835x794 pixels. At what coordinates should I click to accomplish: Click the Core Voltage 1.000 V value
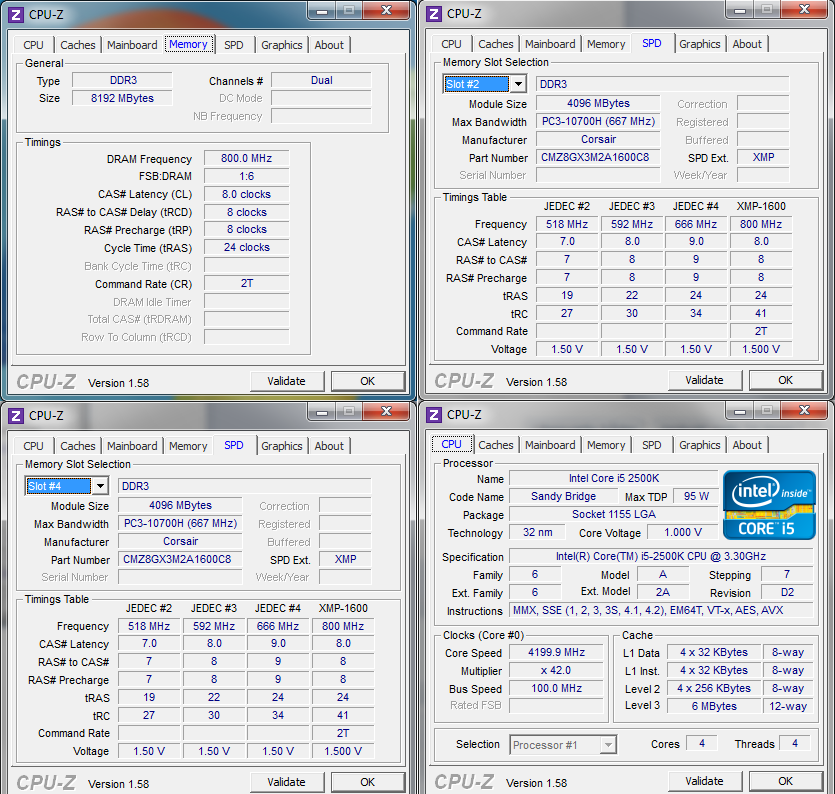(x=683, y=533)
